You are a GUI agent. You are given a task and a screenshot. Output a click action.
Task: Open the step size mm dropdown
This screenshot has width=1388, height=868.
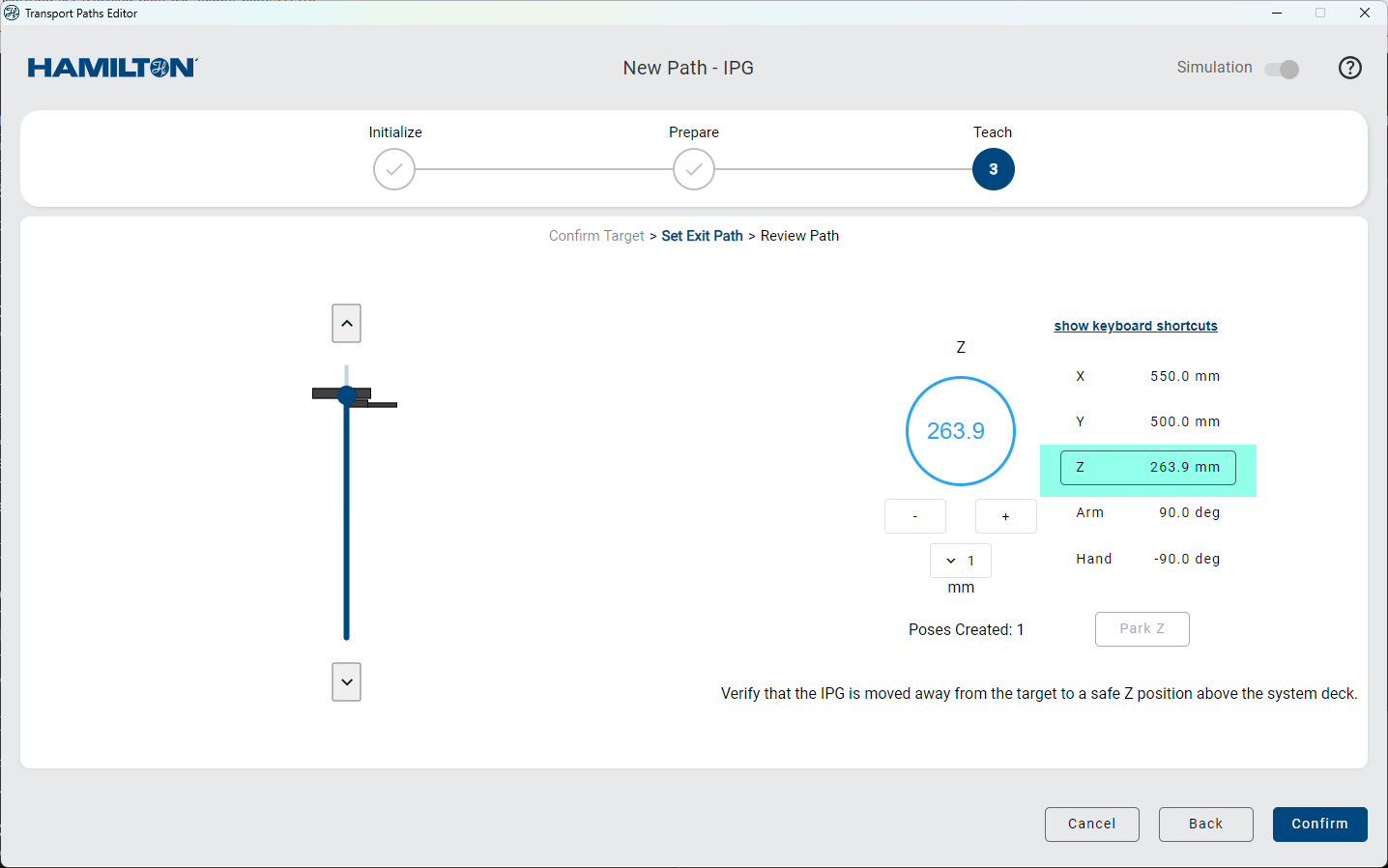[960, 561]
